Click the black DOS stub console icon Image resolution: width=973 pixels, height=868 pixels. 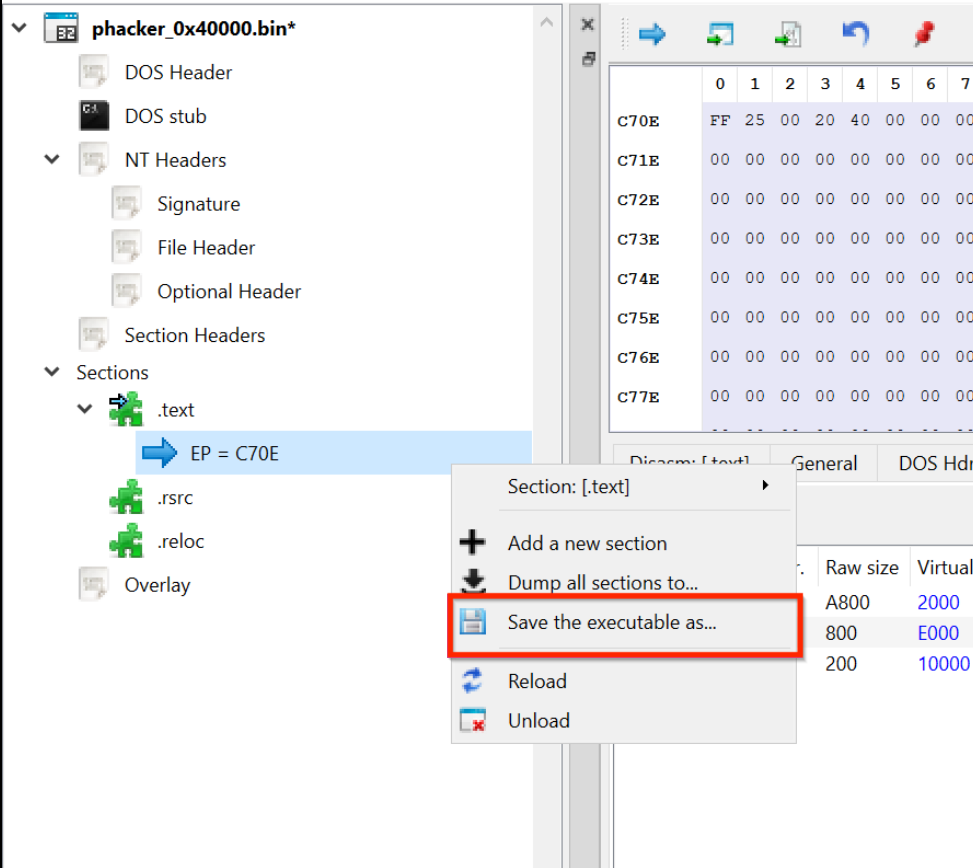94,116
